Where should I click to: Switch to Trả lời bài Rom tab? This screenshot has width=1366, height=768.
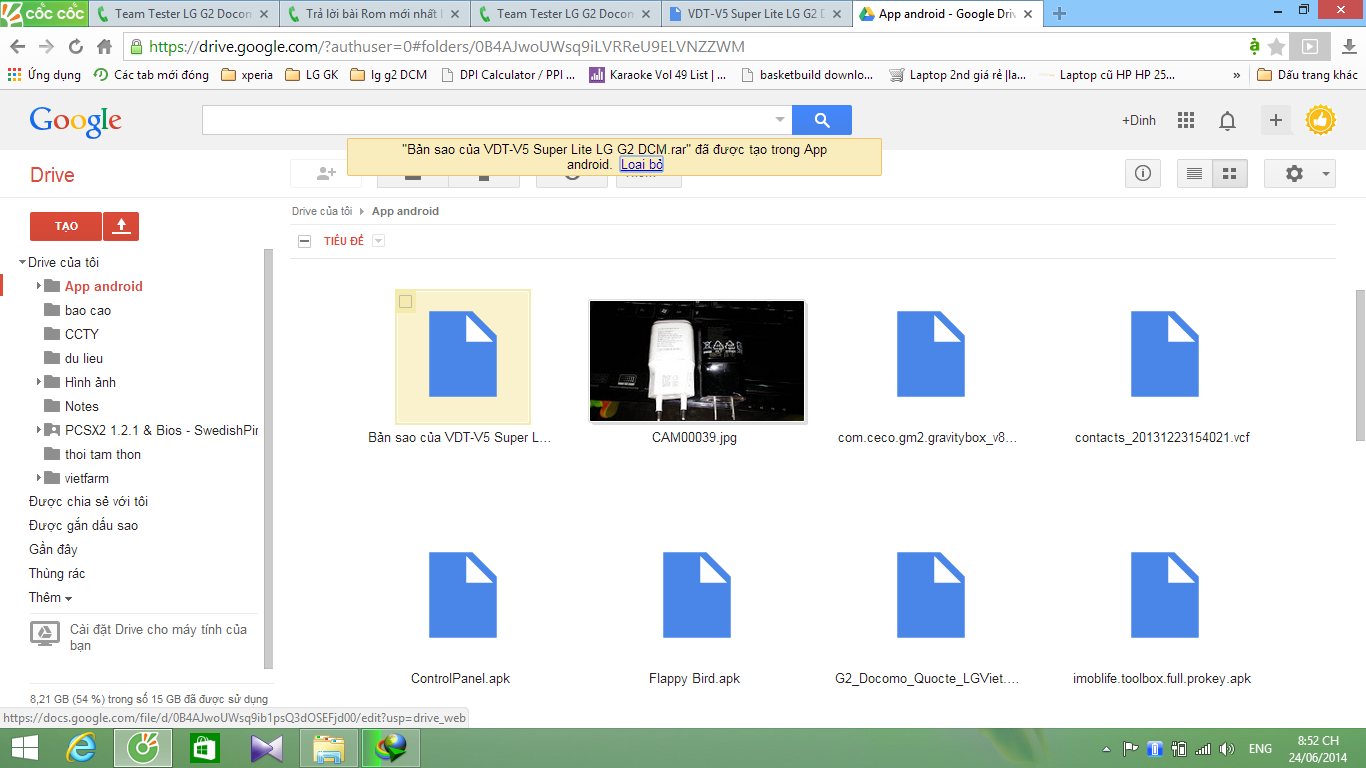375,14
